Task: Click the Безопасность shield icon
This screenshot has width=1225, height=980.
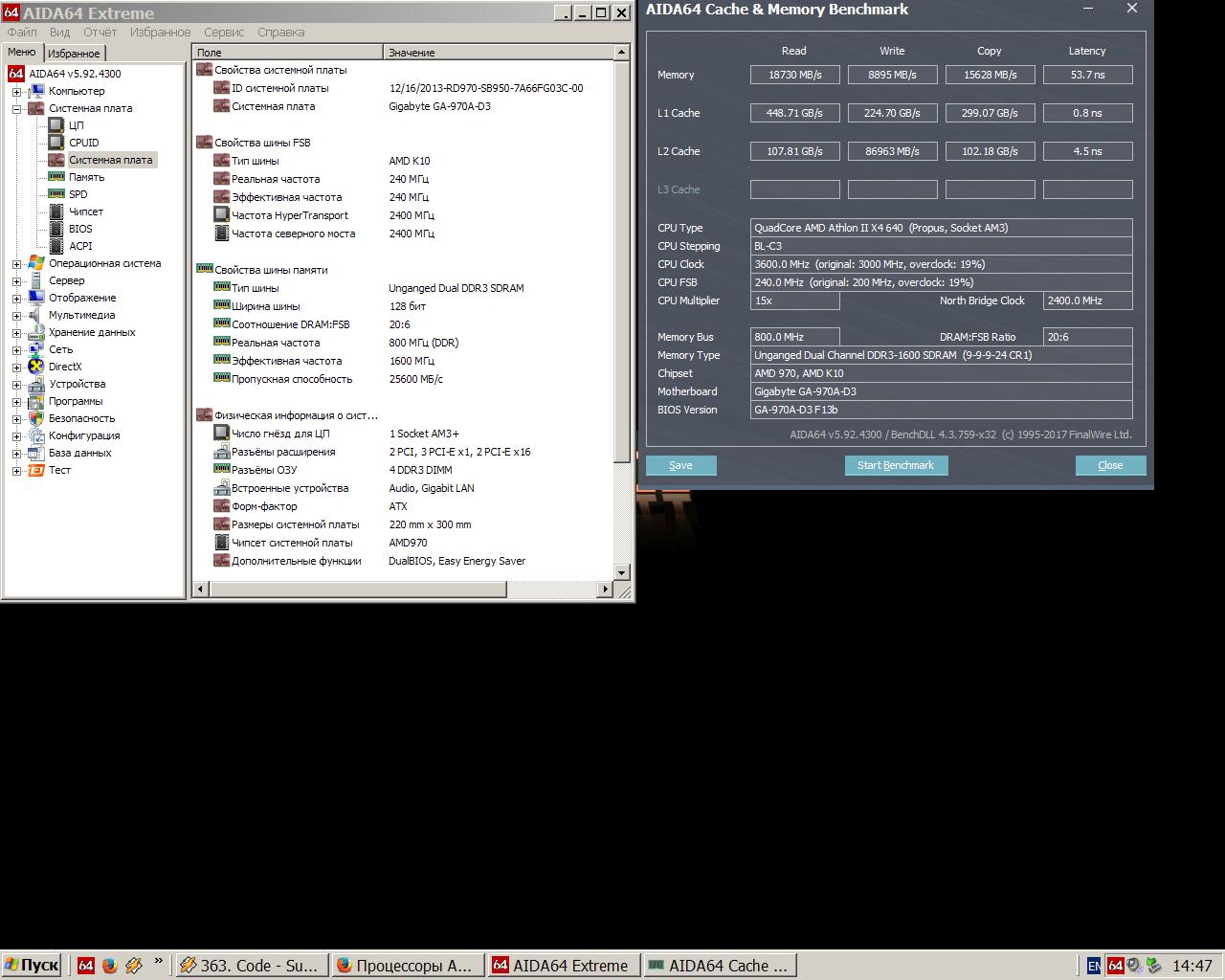Action: click(x=36, y=418)
